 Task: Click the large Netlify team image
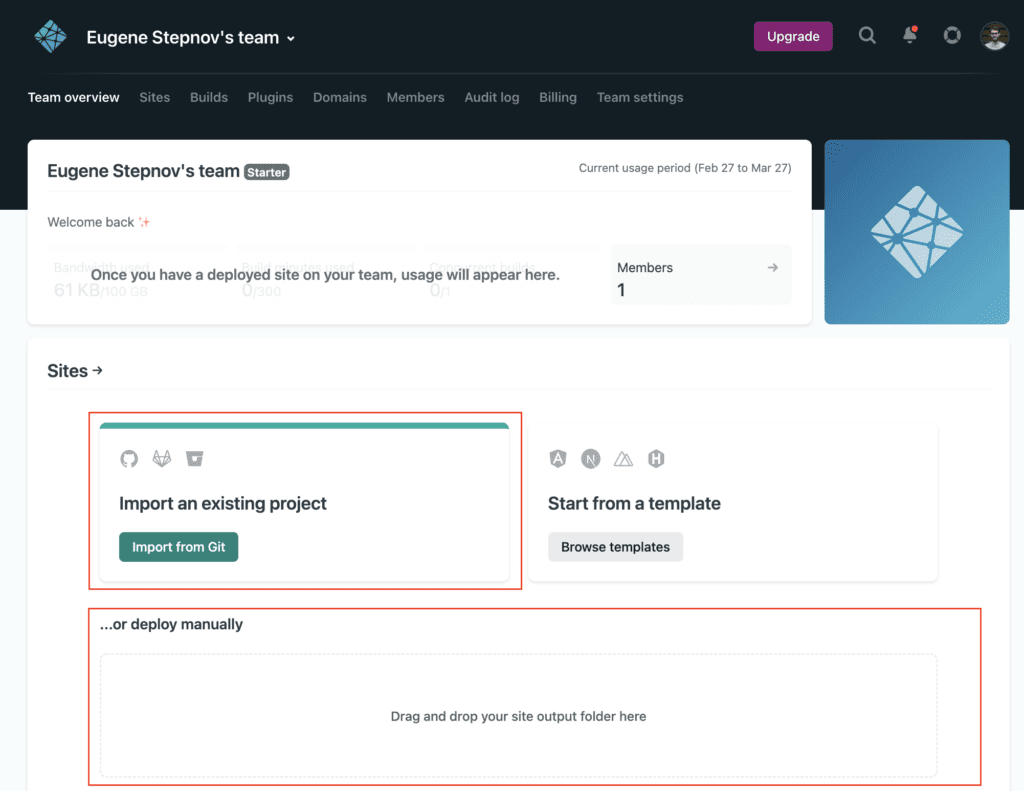click(917, 232)
